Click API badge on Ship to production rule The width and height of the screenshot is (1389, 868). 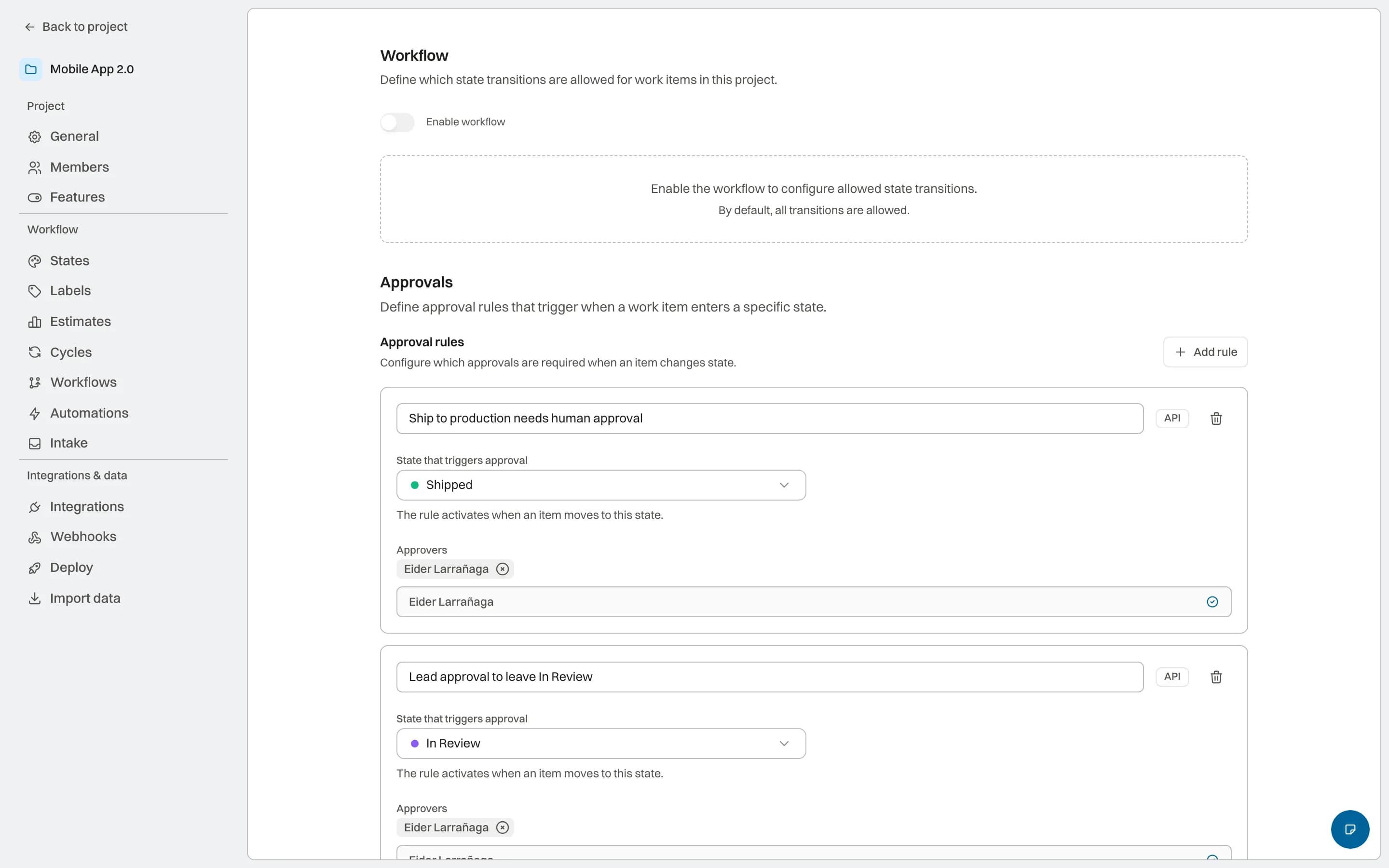click(x=1172, y=419)
